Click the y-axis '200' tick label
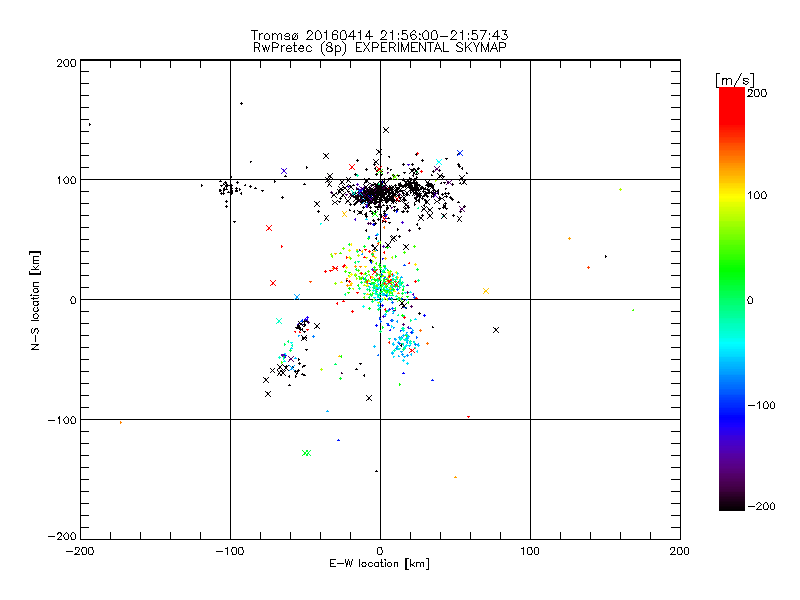This screenshot has width=800, height=600. pyautogui.click(x=66, y=63)
